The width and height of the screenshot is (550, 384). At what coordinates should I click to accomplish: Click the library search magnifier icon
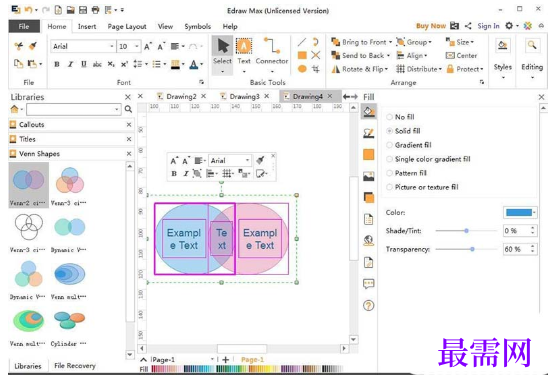(128, 109)
